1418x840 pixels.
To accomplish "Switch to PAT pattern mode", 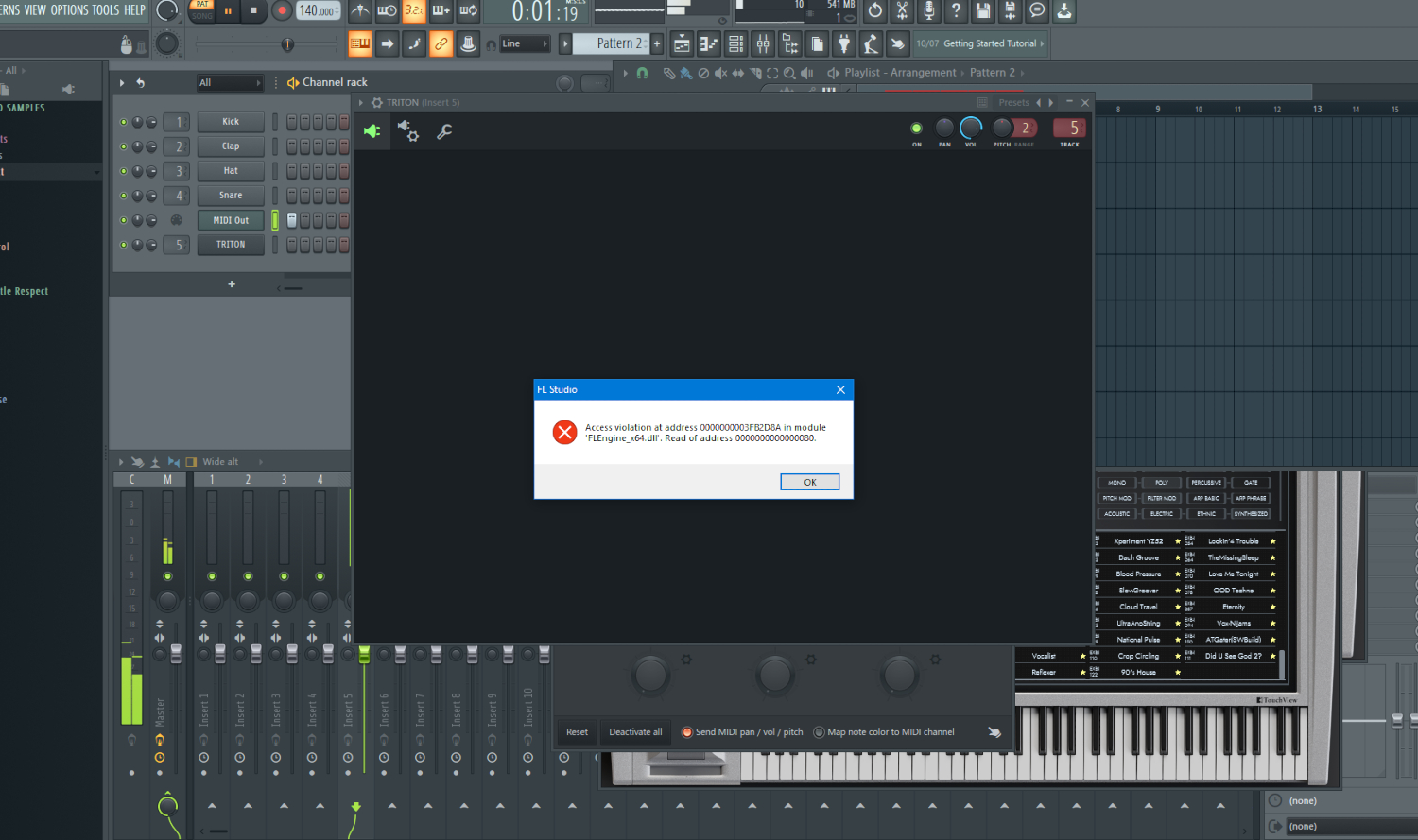I will 202,5.
